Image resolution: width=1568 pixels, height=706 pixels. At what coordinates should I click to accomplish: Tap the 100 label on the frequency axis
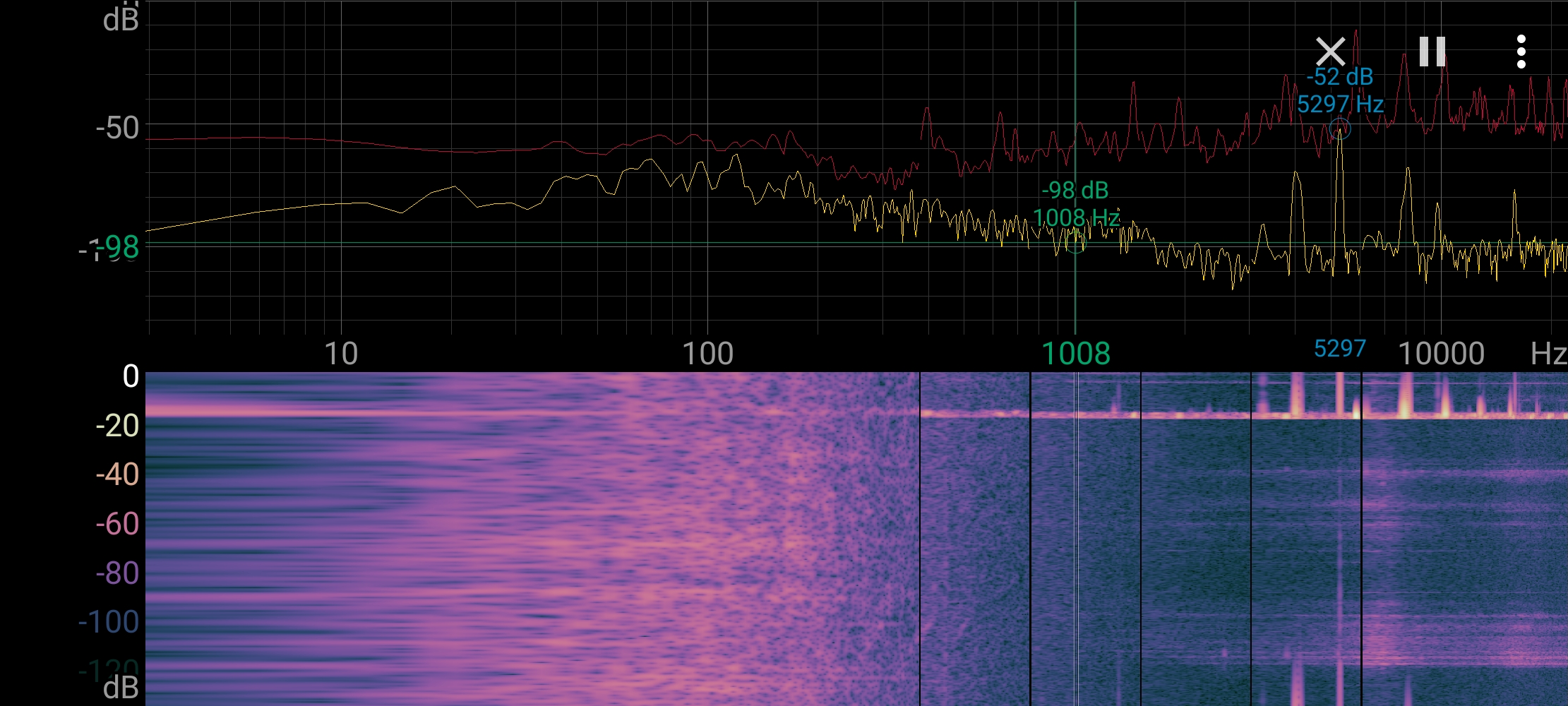(x=707, y=353)
